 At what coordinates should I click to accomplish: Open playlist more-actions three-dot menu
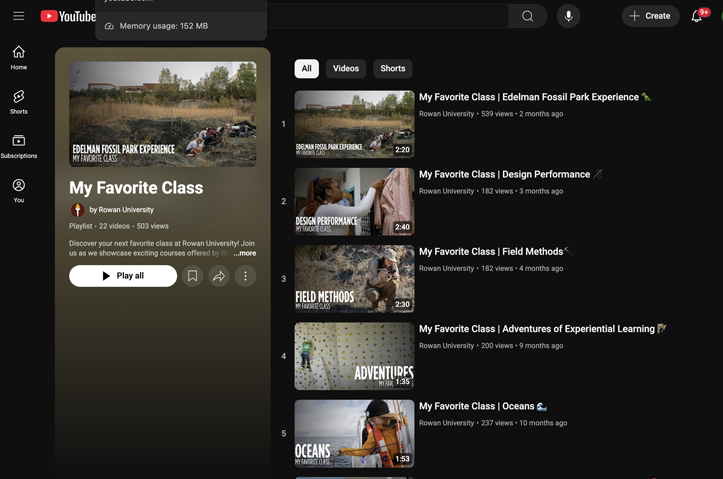point(245,276)
